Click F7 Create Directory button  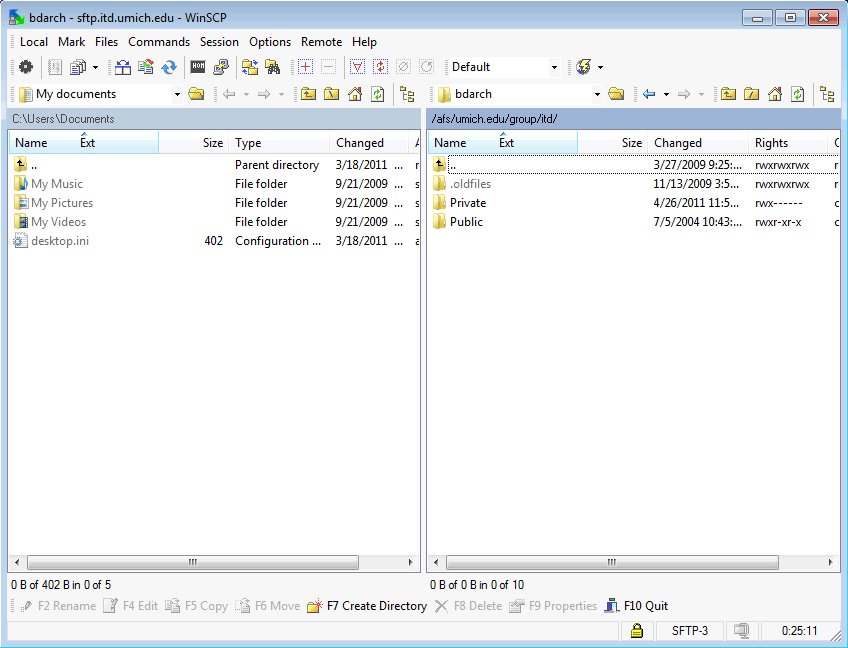coord(367,606)
